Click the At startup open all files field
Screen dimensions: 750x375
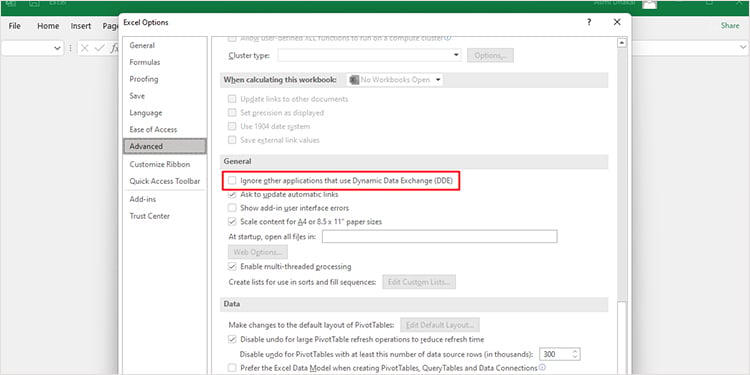440,236
